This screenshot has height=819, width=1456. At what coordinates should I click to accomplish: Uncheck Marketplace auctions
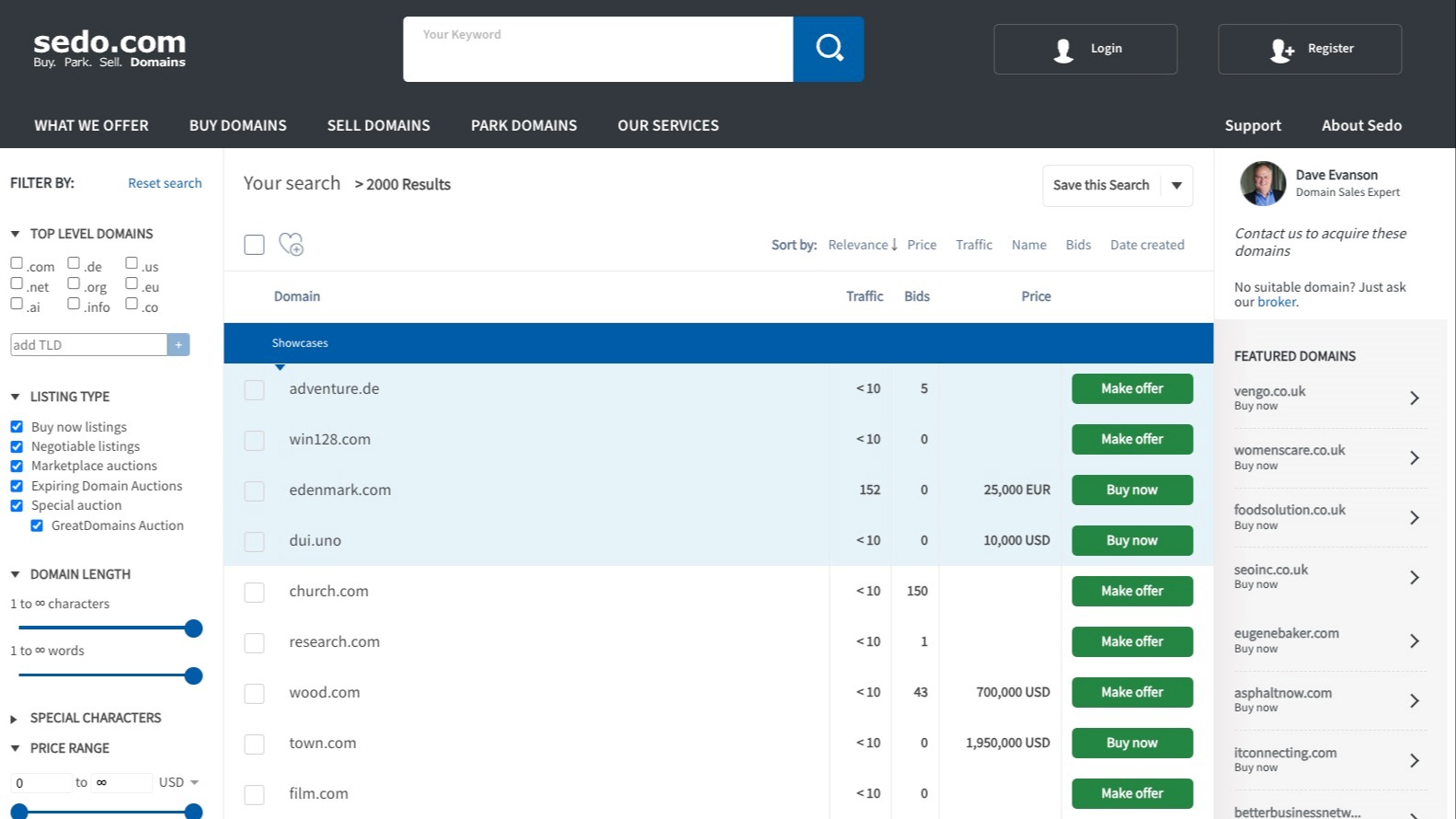click(x=17, y=466)
